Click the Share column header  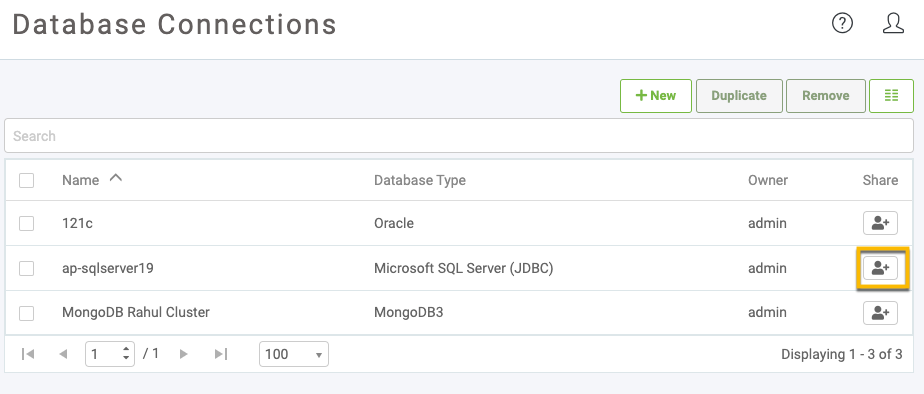880,180
